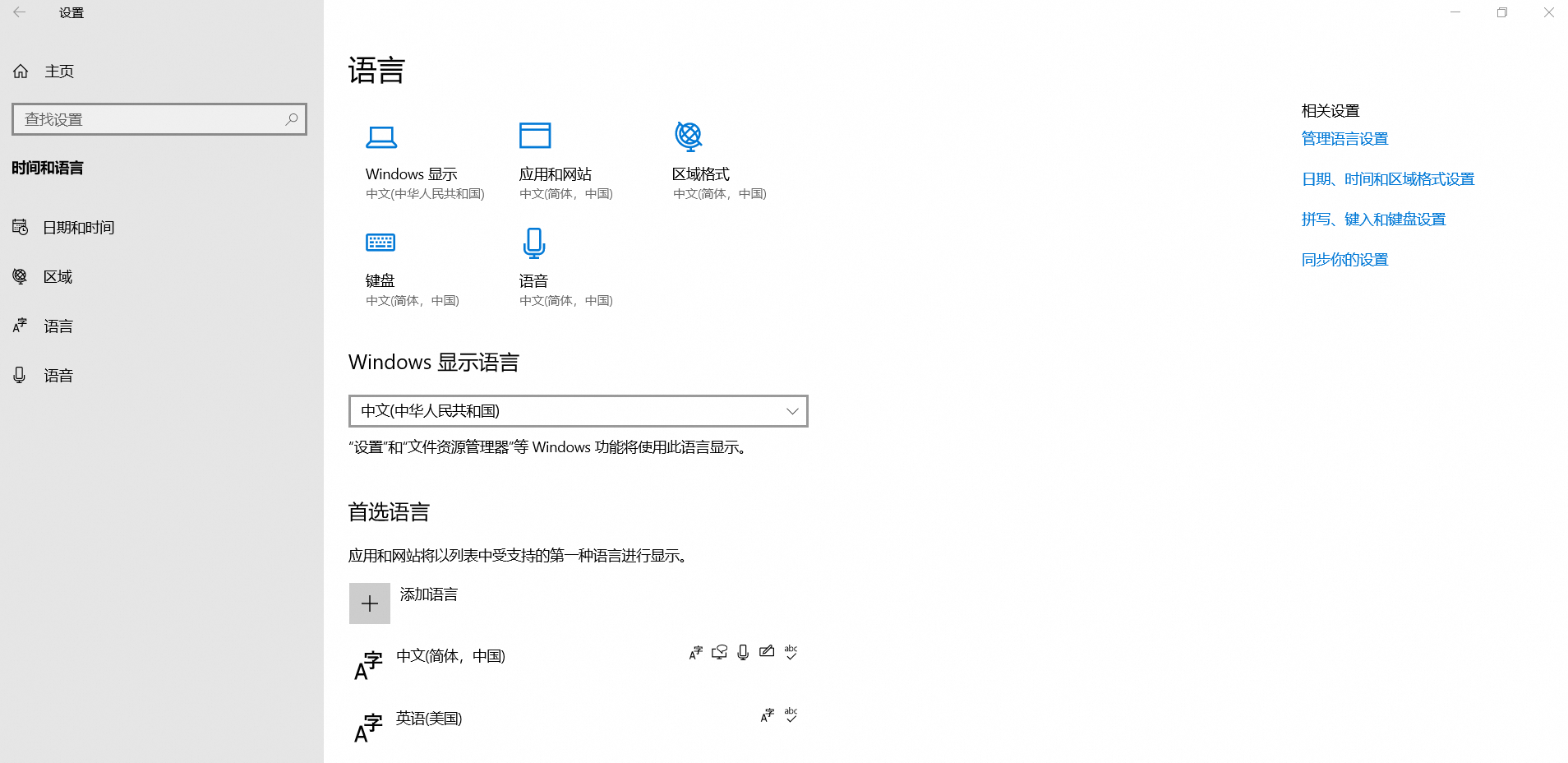Minimize the Settings window
The image size is (1568, 763).
1455,12
